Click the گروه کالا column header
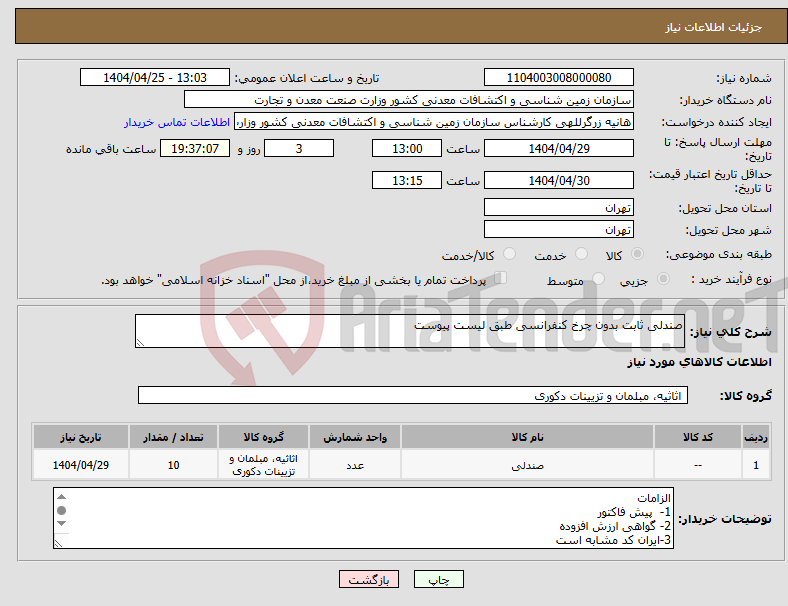 263,437
